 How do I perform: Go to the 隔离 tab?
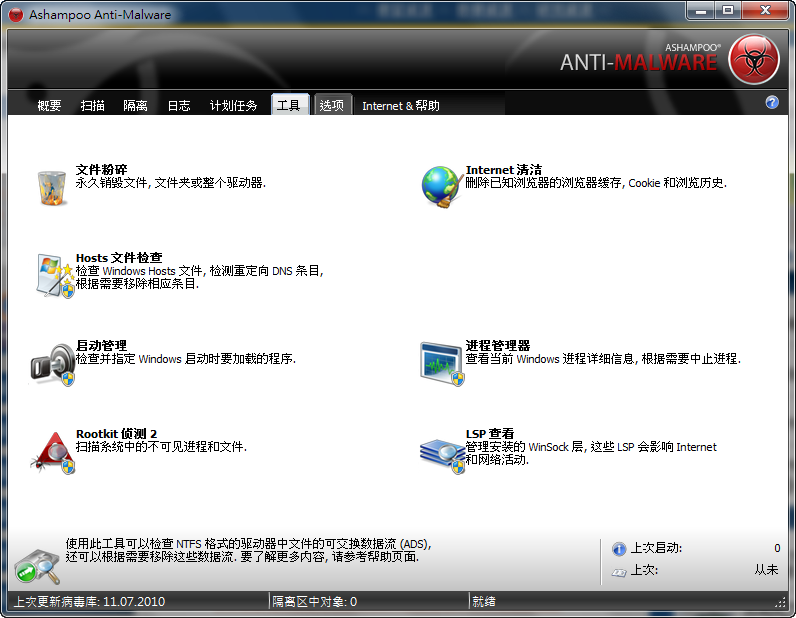(x=135, y=106)
